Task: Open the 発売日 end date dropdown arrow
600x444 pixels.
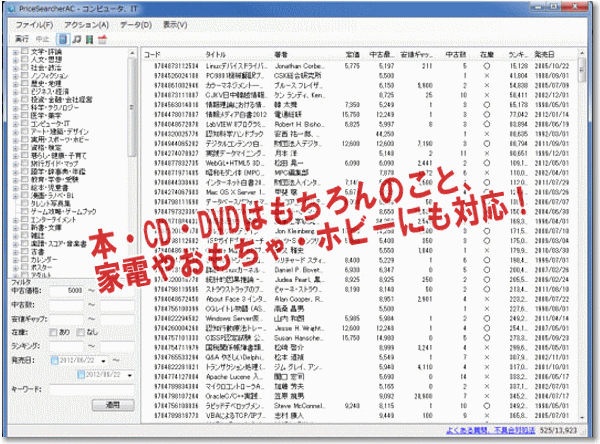Action: pos(130,375)
